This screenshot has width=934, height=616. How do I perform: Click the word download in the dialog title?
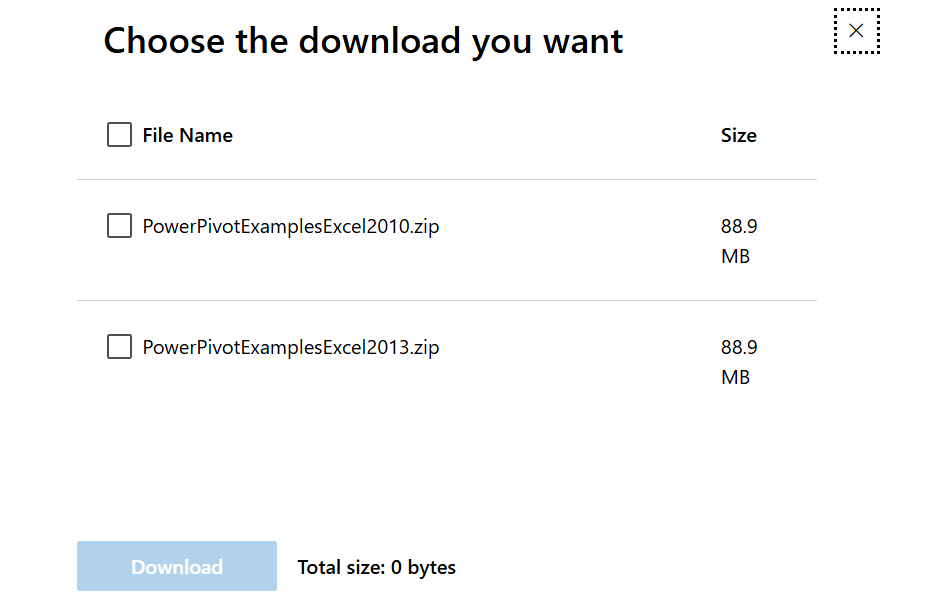click(379, 41)
